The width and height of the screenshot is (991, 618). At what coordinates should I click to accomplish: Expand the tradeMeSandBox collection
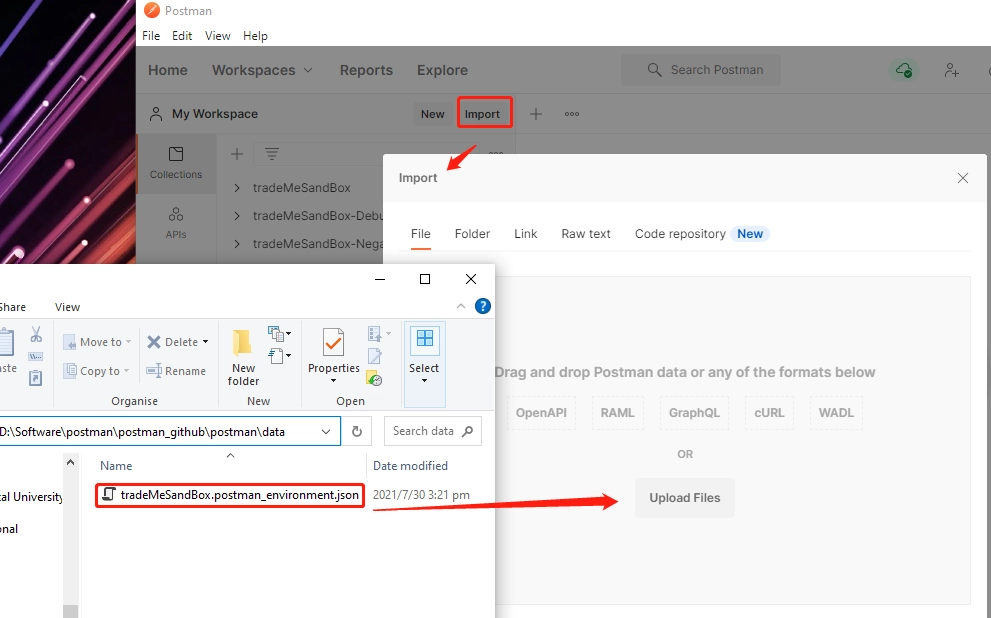pyautogui.click(x=236, y=188)
